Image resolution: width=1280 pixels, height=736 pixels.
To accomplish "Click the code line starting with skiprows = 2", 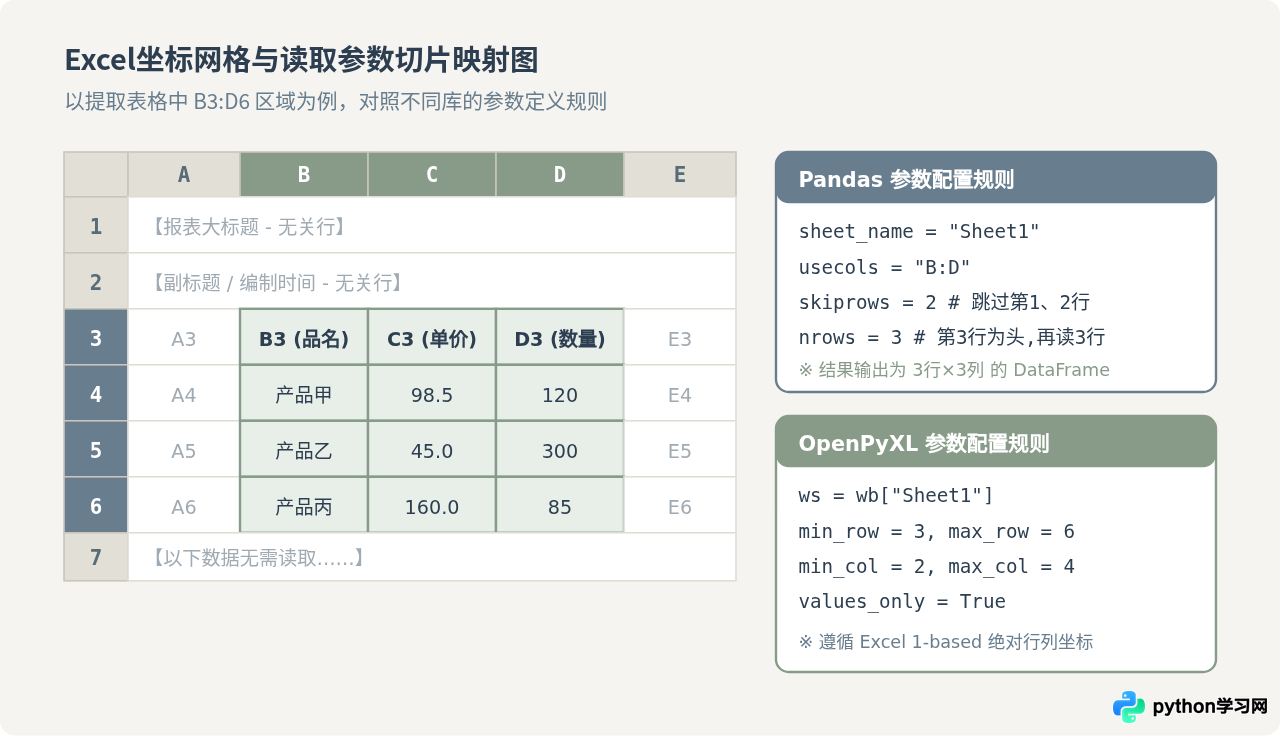I will 944,302.
